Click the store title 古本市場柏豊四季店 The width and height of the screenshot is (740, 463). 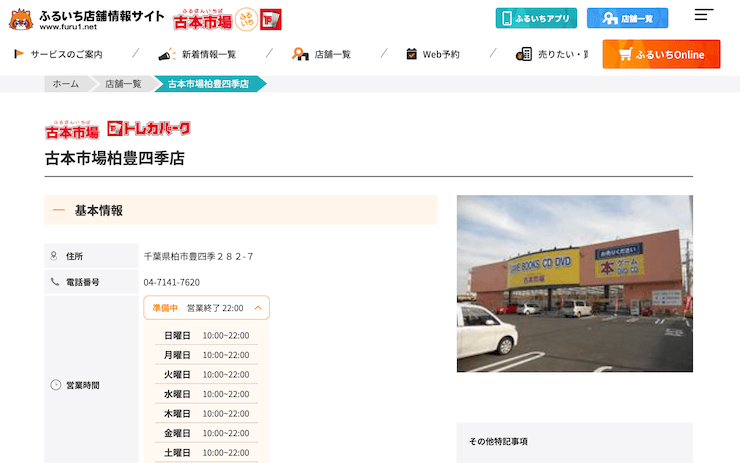coord(115,158)
